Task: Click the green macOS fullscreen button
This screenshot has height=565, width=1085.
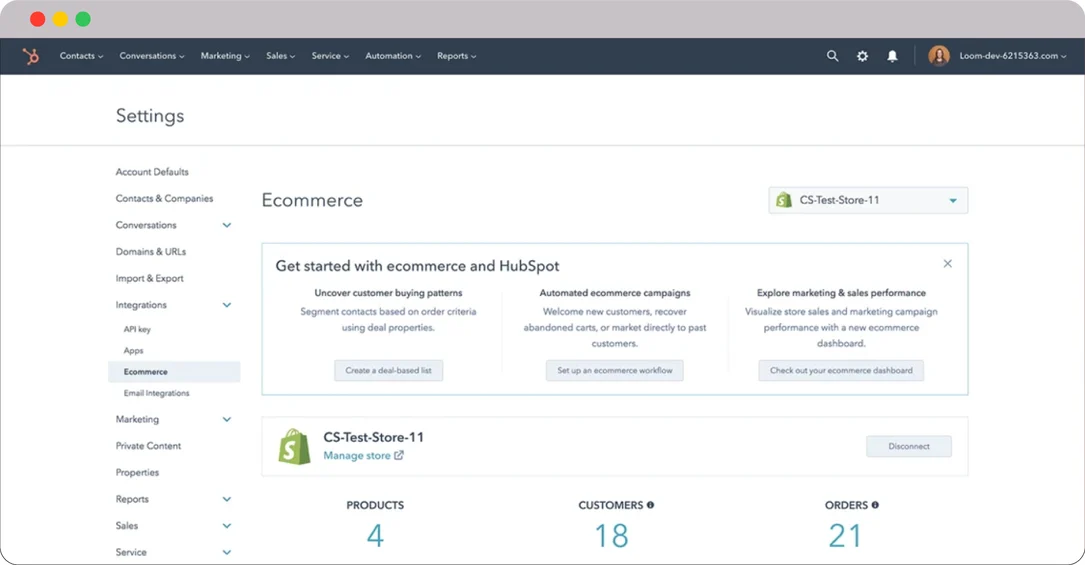Action: pyautogui.click(x=83, y=19)
